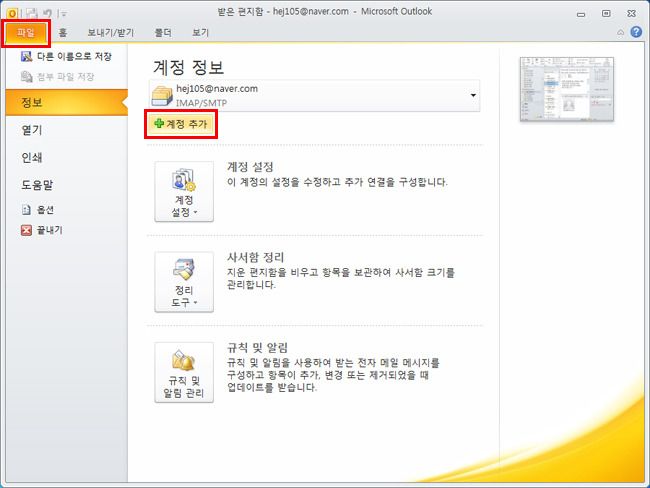This screenshot has height=488, width=650.
Task: Click the Undo icon in quick access toolbar
Action: click(x=47, y=14)
